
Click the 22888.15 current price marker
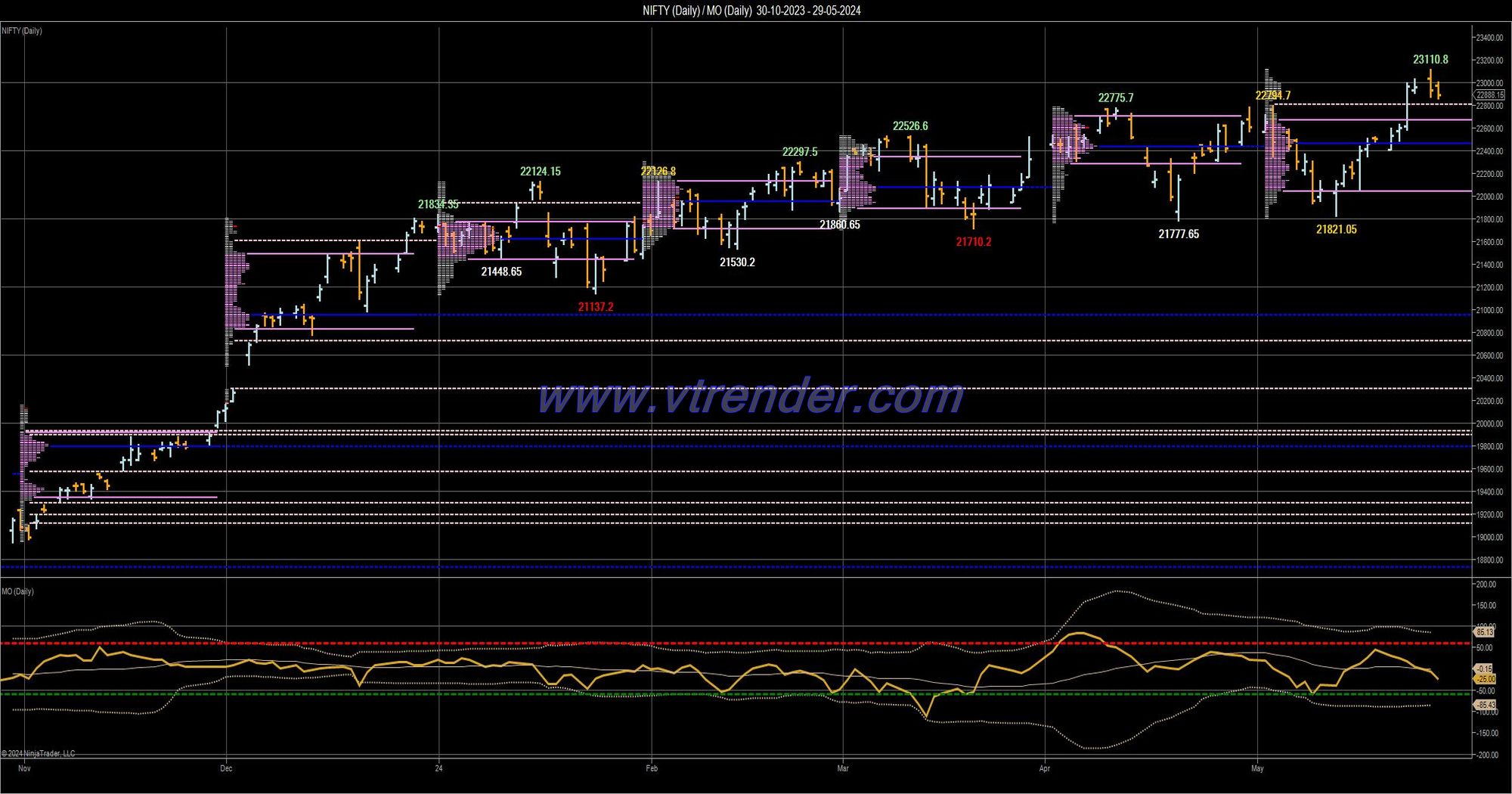(x=1489, y=95)
